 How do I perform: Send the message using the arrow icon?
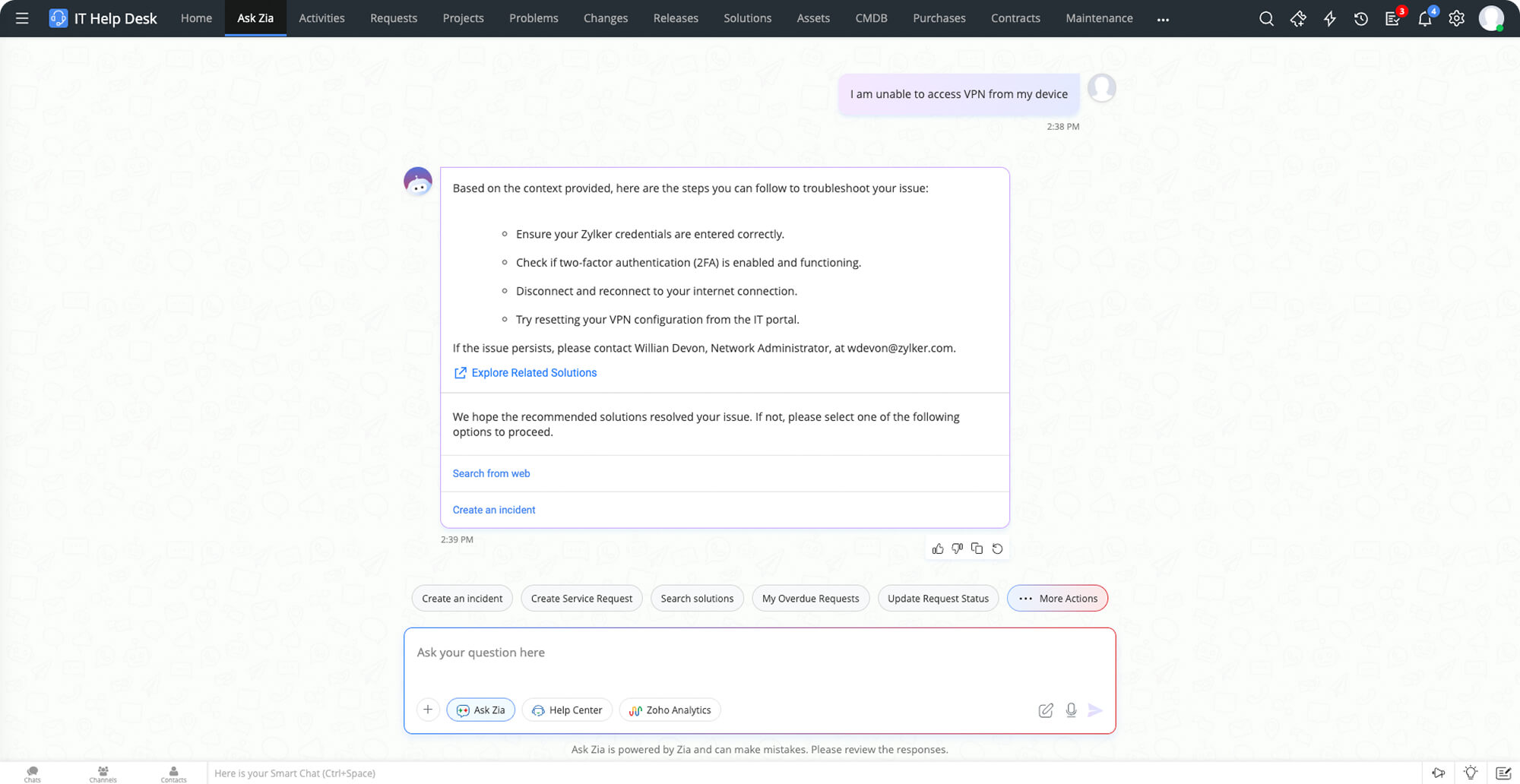point(1095,710)
